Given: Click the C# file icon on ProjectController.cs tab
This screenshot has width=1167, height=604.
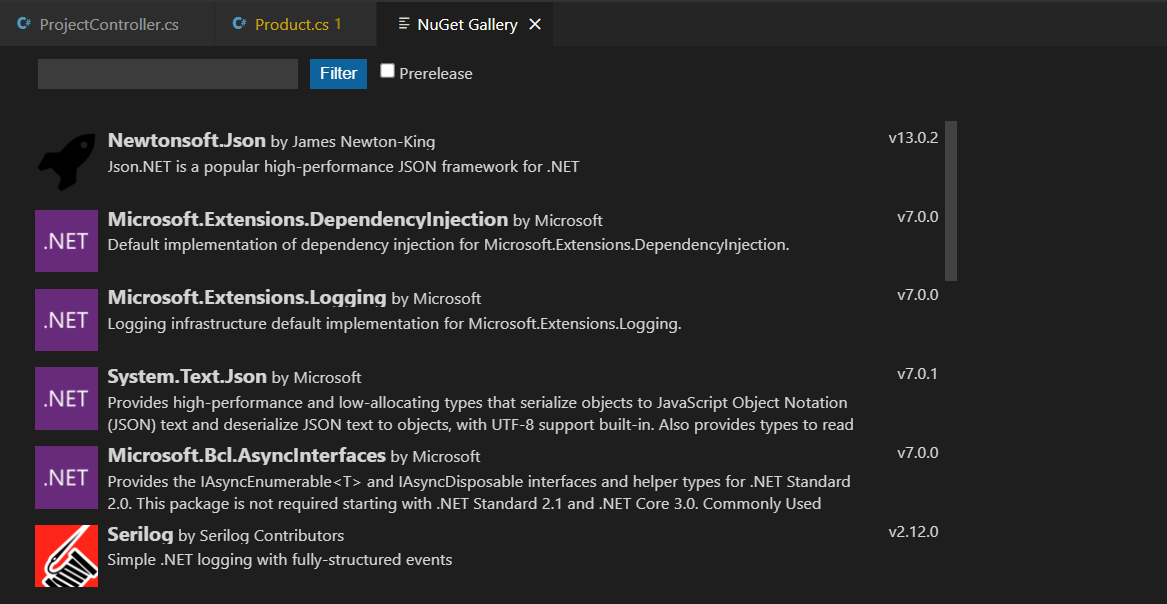Looking at the screenshot, I should click(25, 24).
